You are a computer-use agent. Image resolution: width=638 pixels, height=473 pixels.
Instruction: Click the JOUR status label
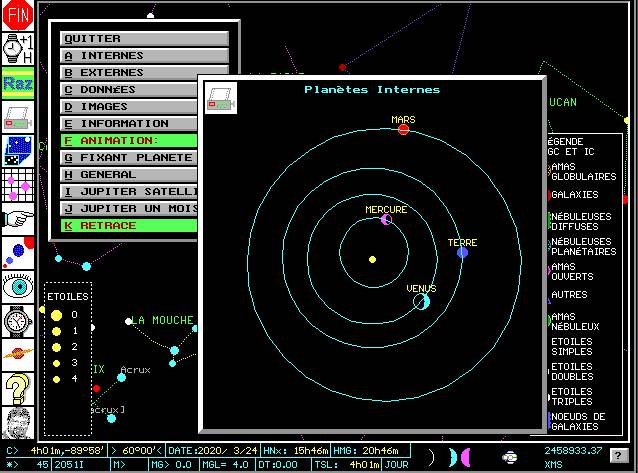coord(396,464)
